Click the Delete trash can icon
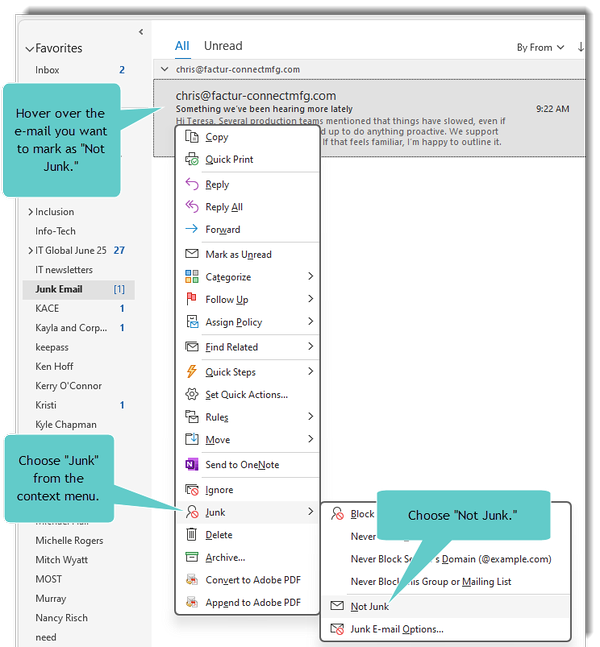The height and width of the screenshot is (647, 600). point(193,535)
